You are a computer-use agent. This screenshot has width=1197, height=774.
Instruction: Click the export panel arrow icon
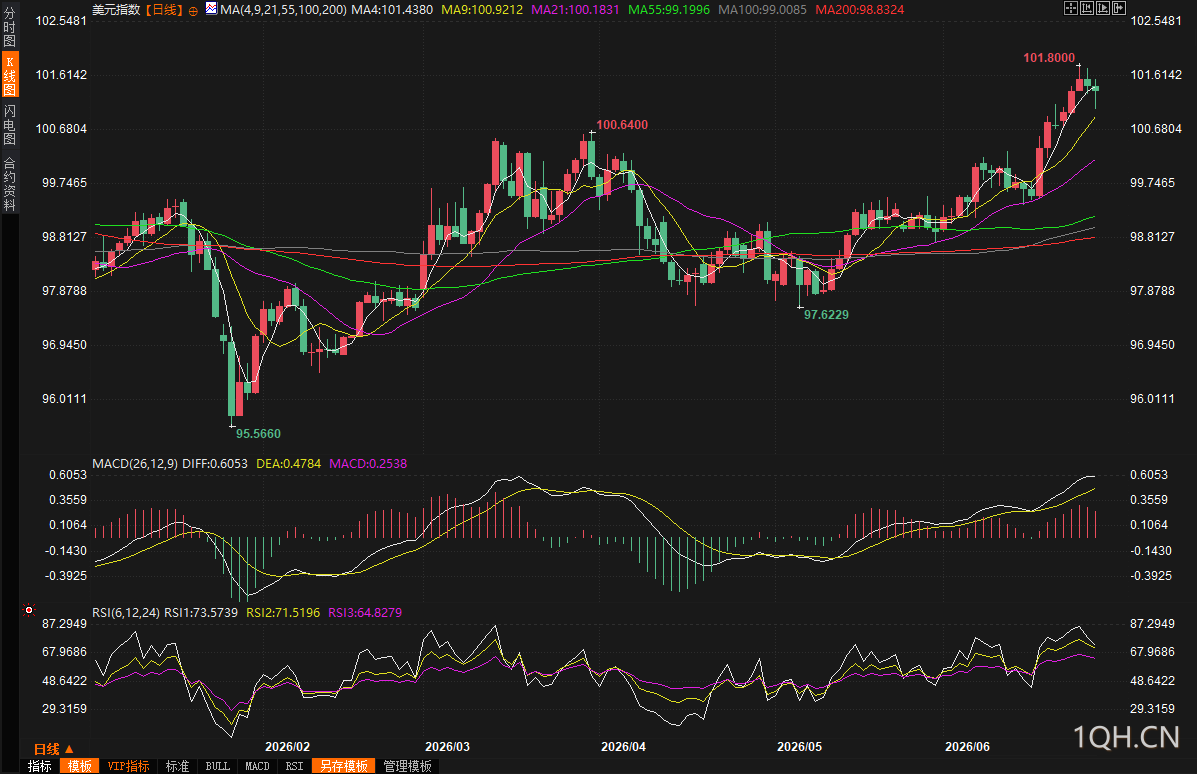pos(1118,8)
